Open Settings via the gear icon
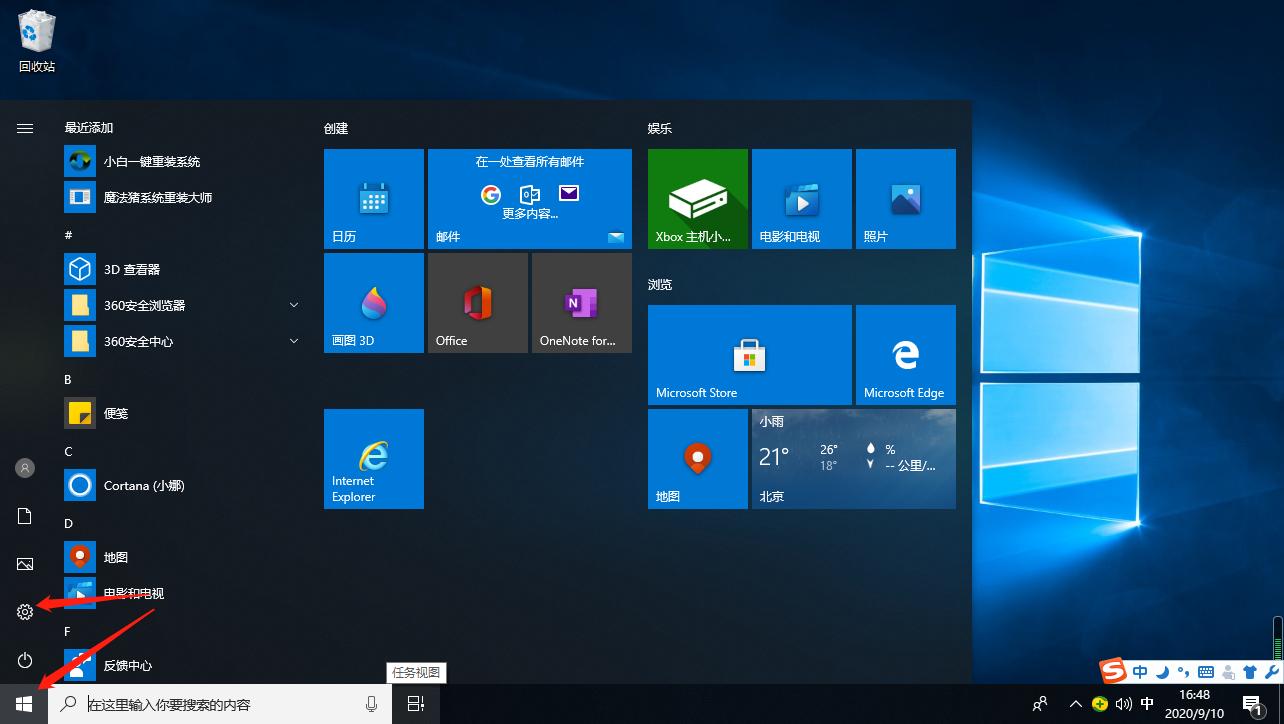 click(x=24, y=611)
